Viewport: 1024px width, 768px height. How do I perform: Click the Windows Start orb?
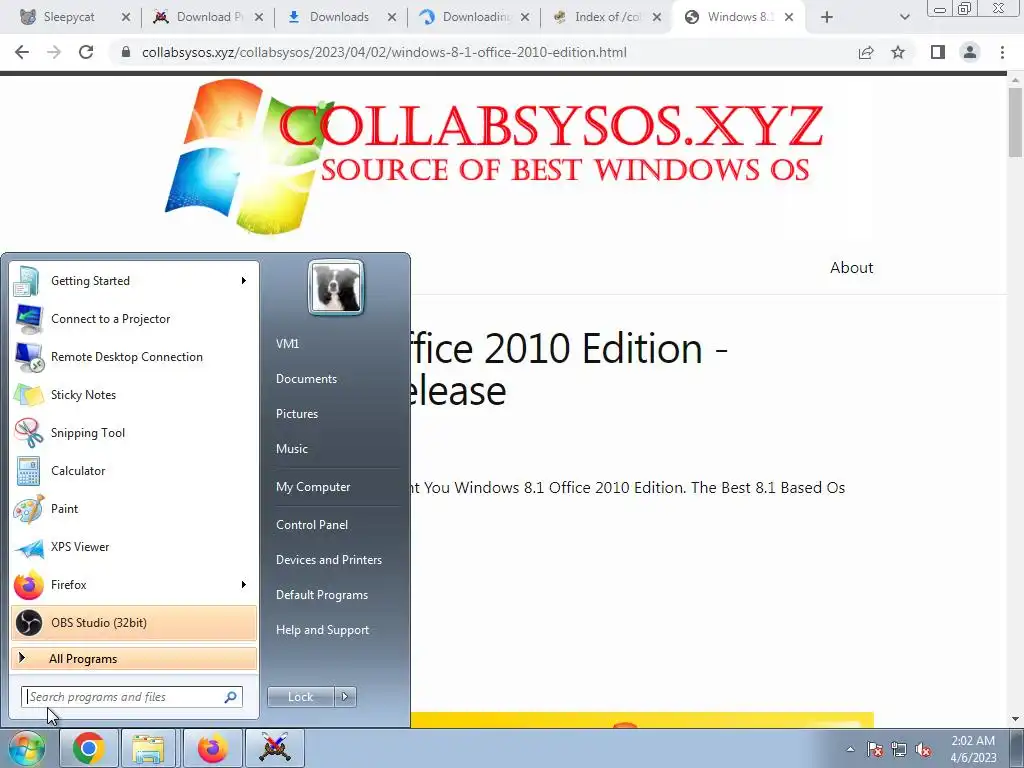coord(26,748)
